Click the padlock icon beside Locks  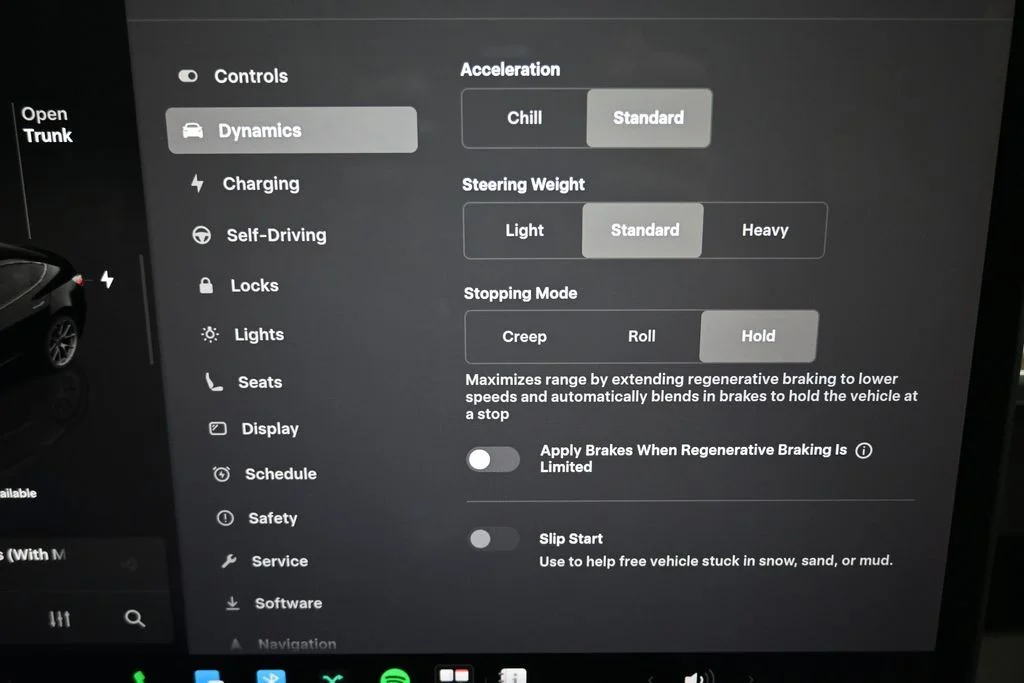tap(206, 285)
